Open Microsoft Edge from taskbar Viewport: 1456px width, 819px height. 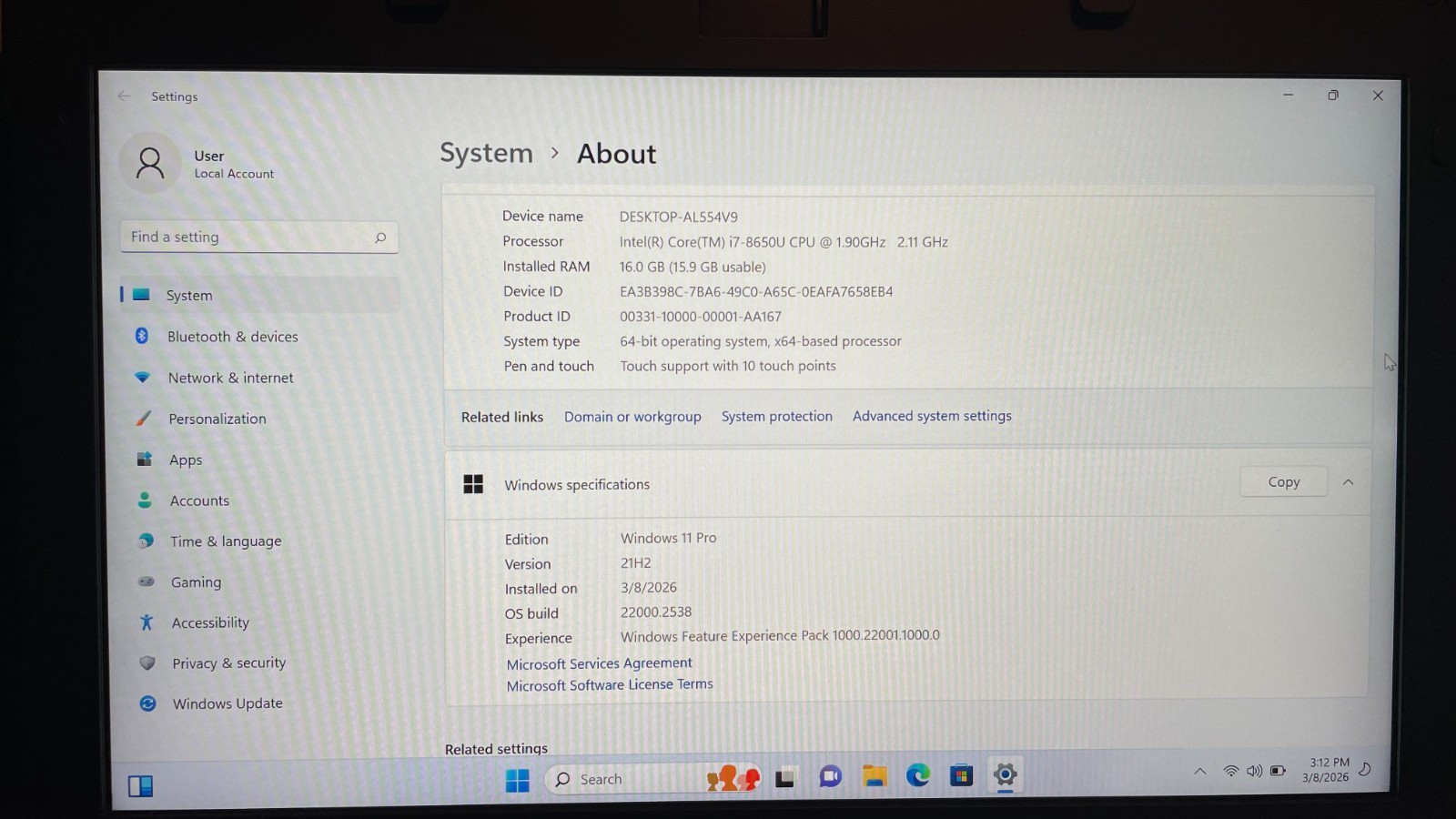[x=918, y=775]
